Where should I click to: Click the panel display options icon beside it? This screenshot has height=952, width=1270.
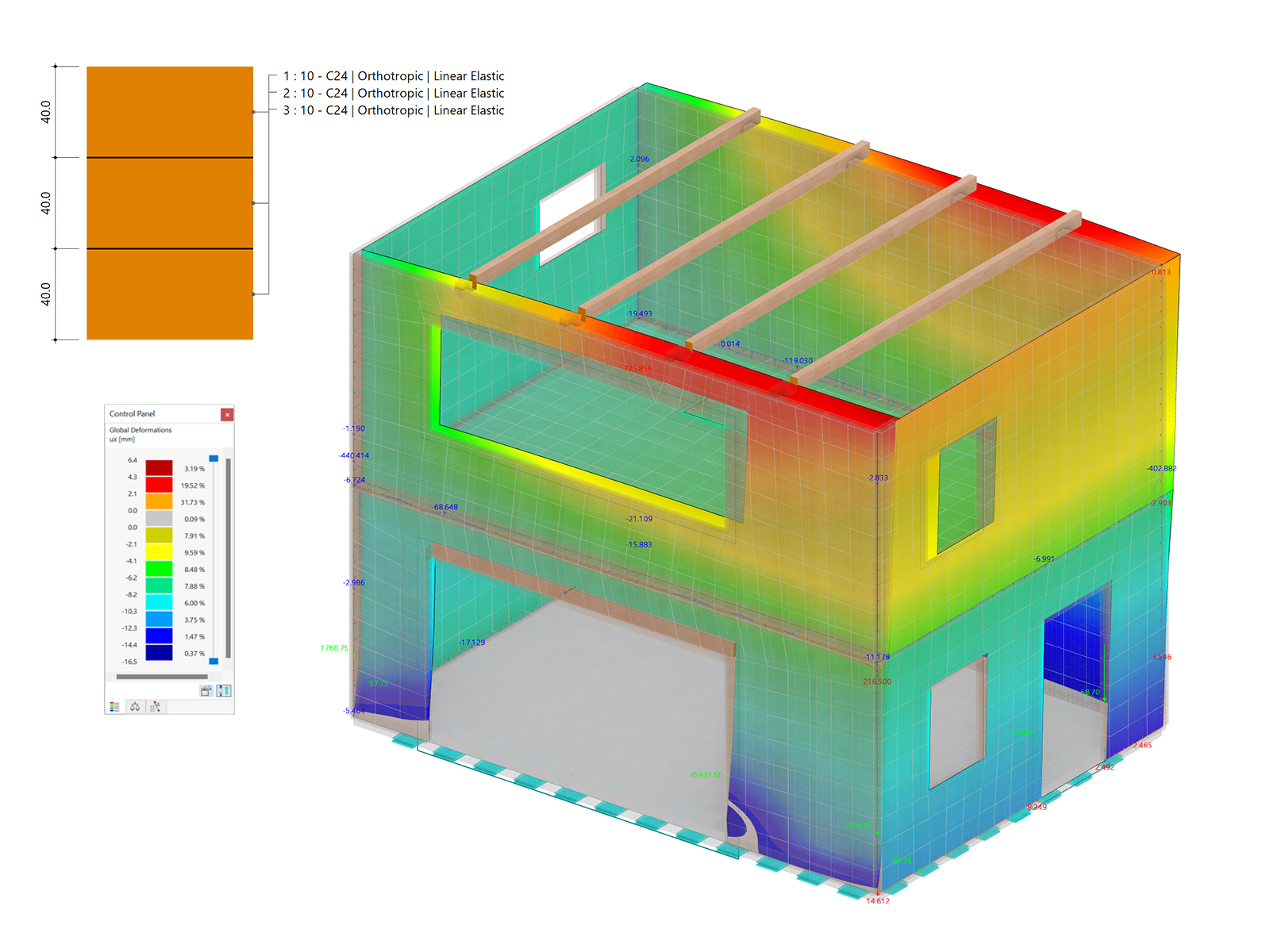[224, 689]
